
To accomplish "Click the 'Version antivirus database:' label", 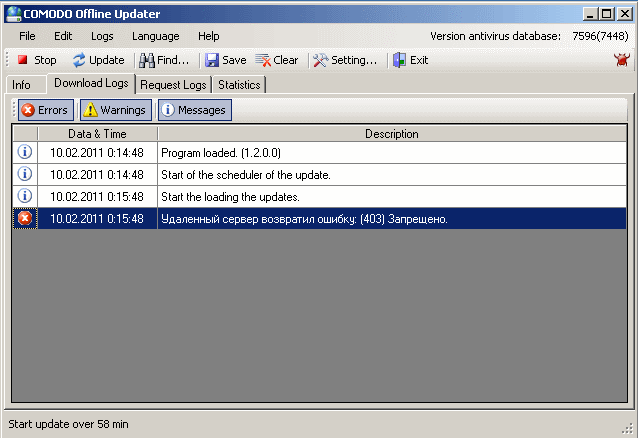I will [x=495, y=36].
